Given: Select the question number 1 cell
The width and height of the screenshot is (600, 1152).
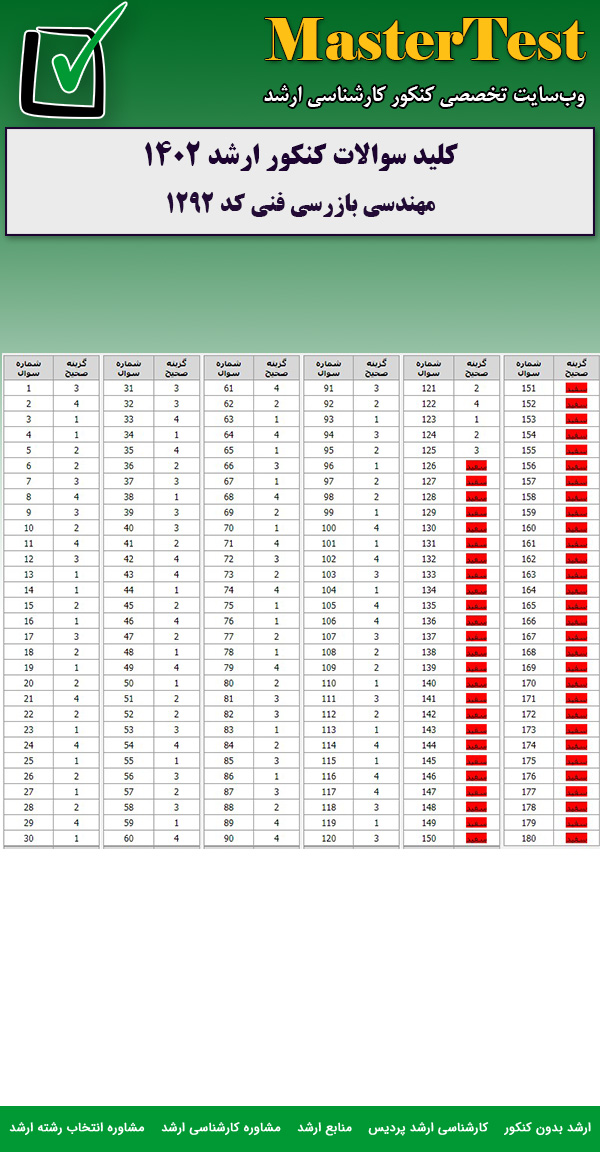Looking at the screenshot, I should [x=29, y=388].
